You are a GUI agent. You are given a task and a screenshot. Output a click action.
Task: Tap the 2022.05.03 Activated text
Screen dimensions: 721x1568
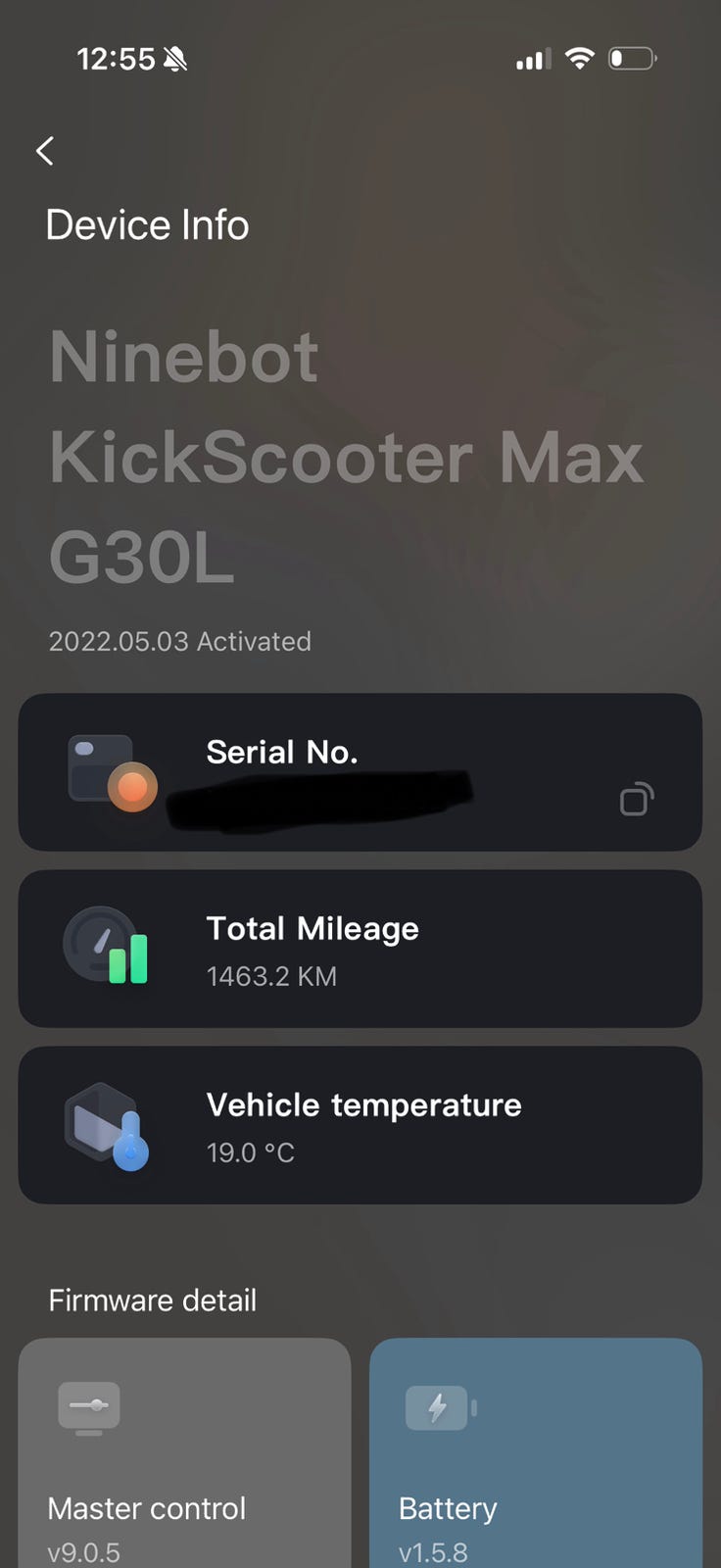180,641
